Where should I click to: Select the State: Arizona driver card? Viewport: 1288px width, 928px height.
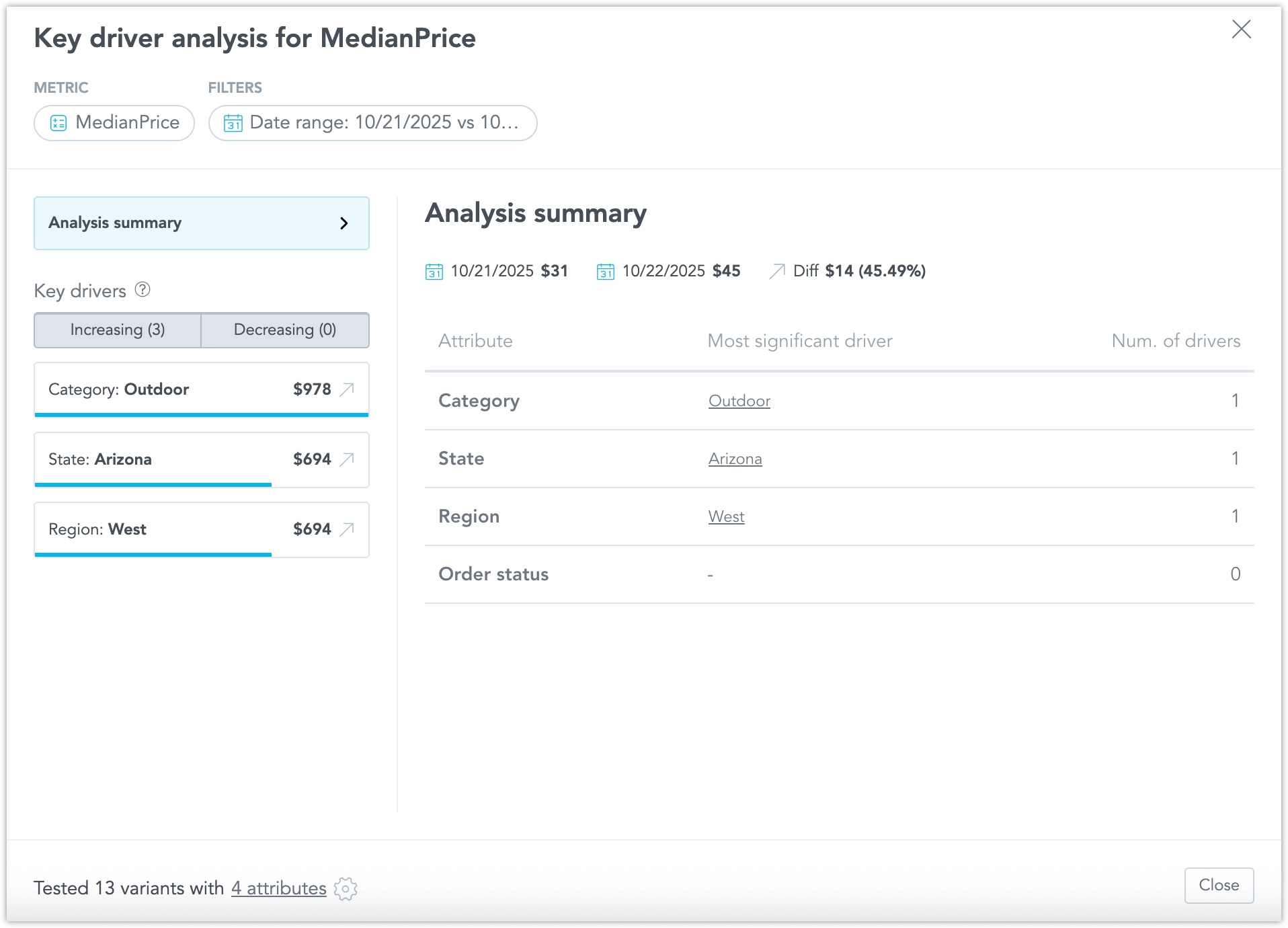(x=168, y=459)
